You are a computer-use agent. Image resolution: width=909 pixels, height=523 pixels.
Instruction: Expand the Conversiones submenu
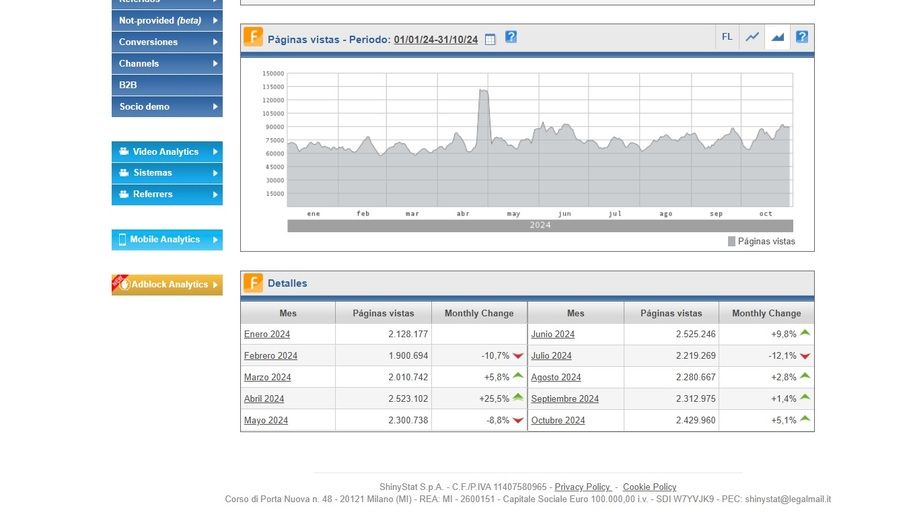(x=166, y=42)
